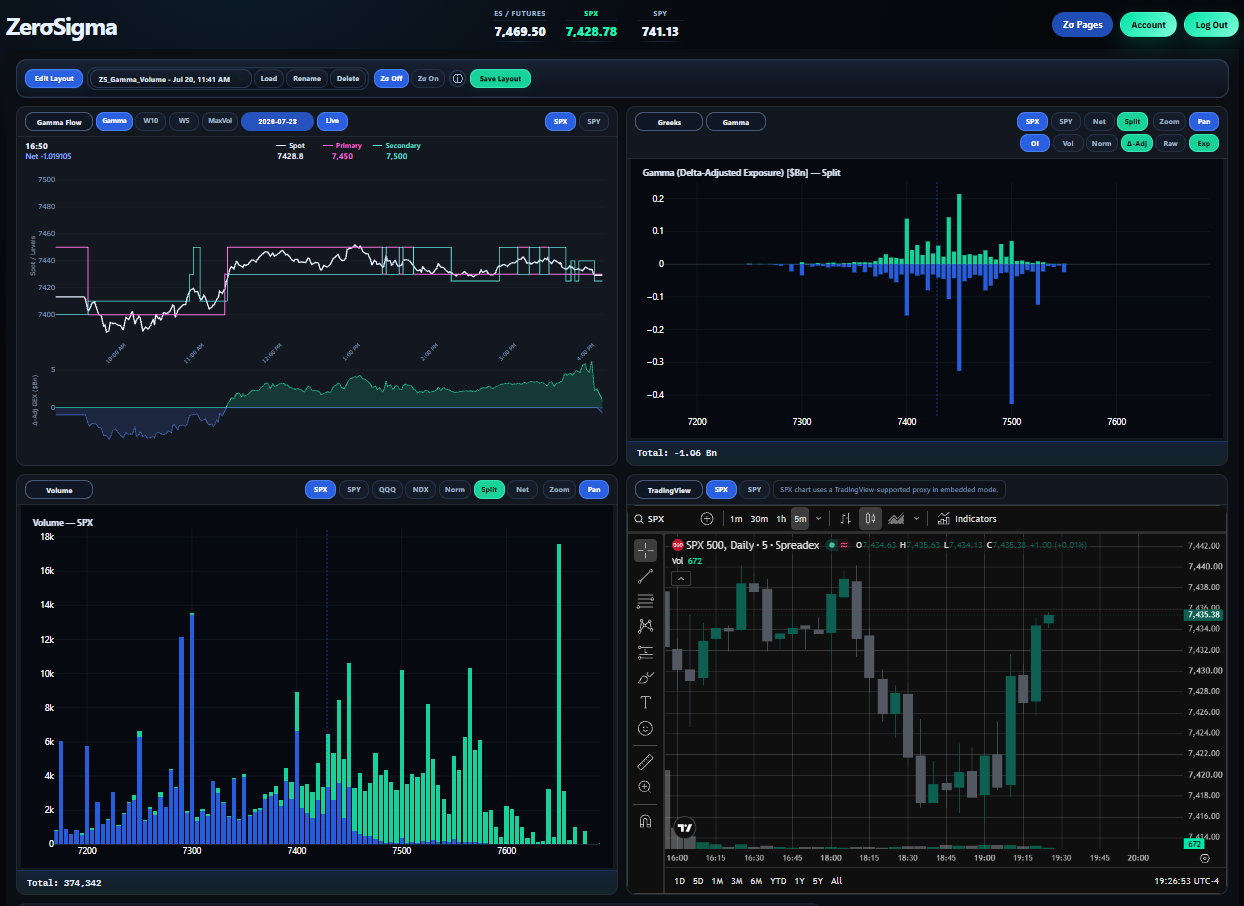Toggle the Live button in Gamma Flow panel
Image resolution: width=1244 pixels, height=906 pixels.
point(332,121)
